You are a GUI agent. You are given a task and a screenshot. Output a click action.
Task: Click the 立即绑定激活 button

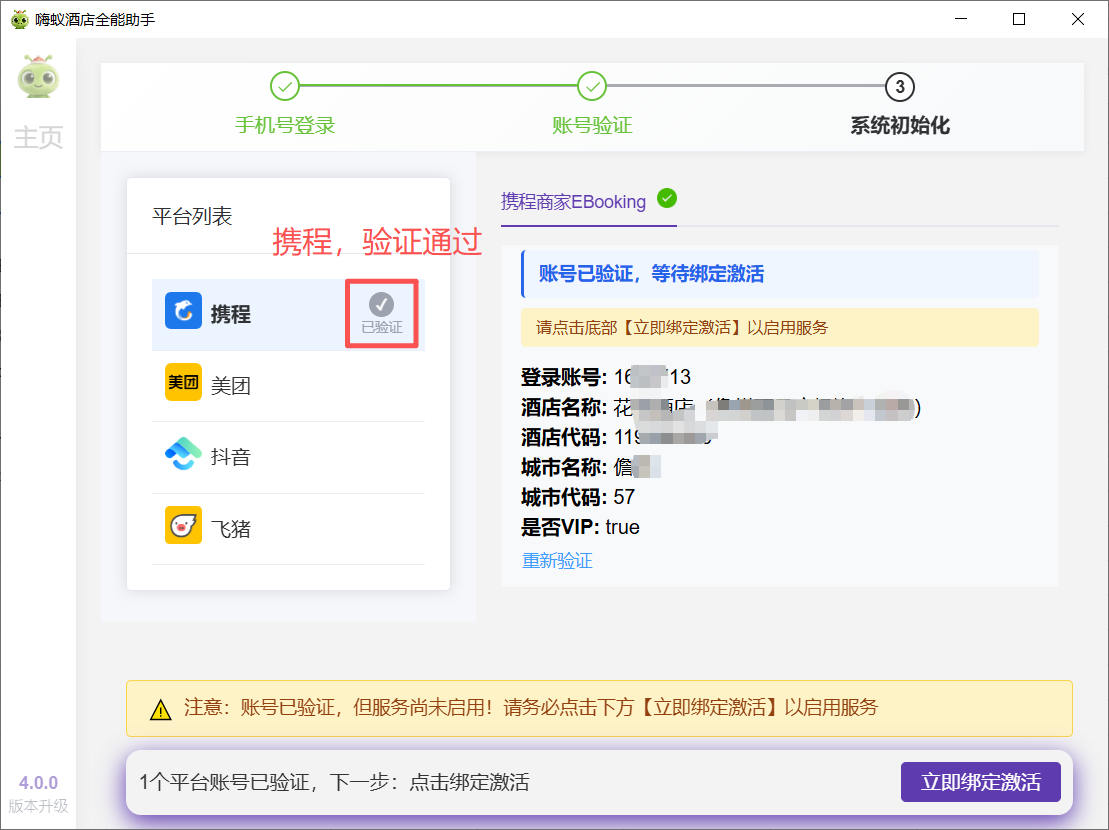(x=980, y=782)
